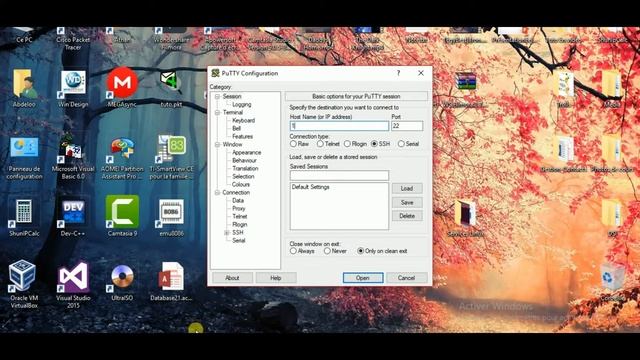Click Open to start the connection
640x360 pixels.
coord(363,278)
